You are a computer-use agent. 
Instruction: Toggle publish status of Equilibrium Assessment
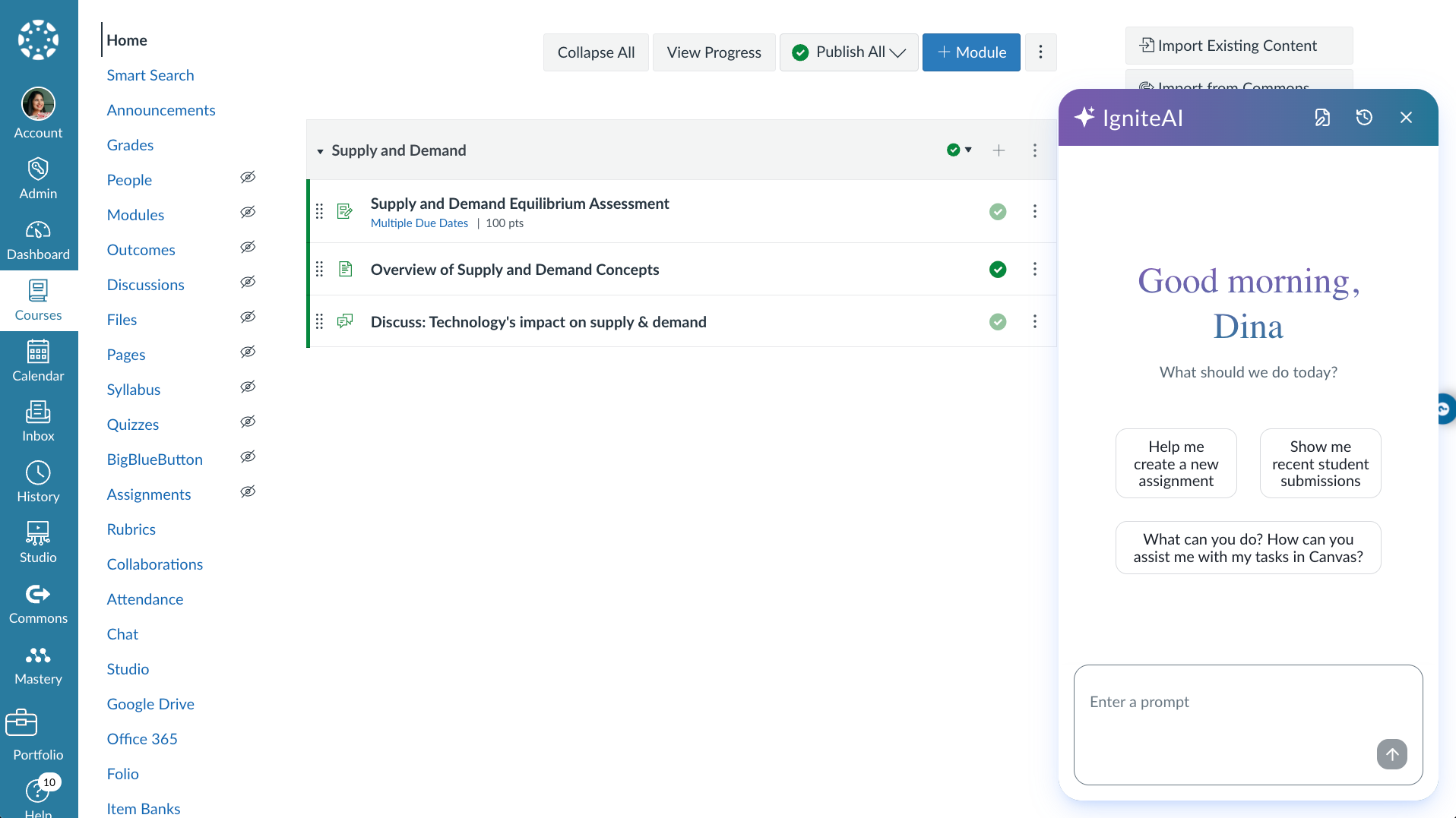[998, 212]
